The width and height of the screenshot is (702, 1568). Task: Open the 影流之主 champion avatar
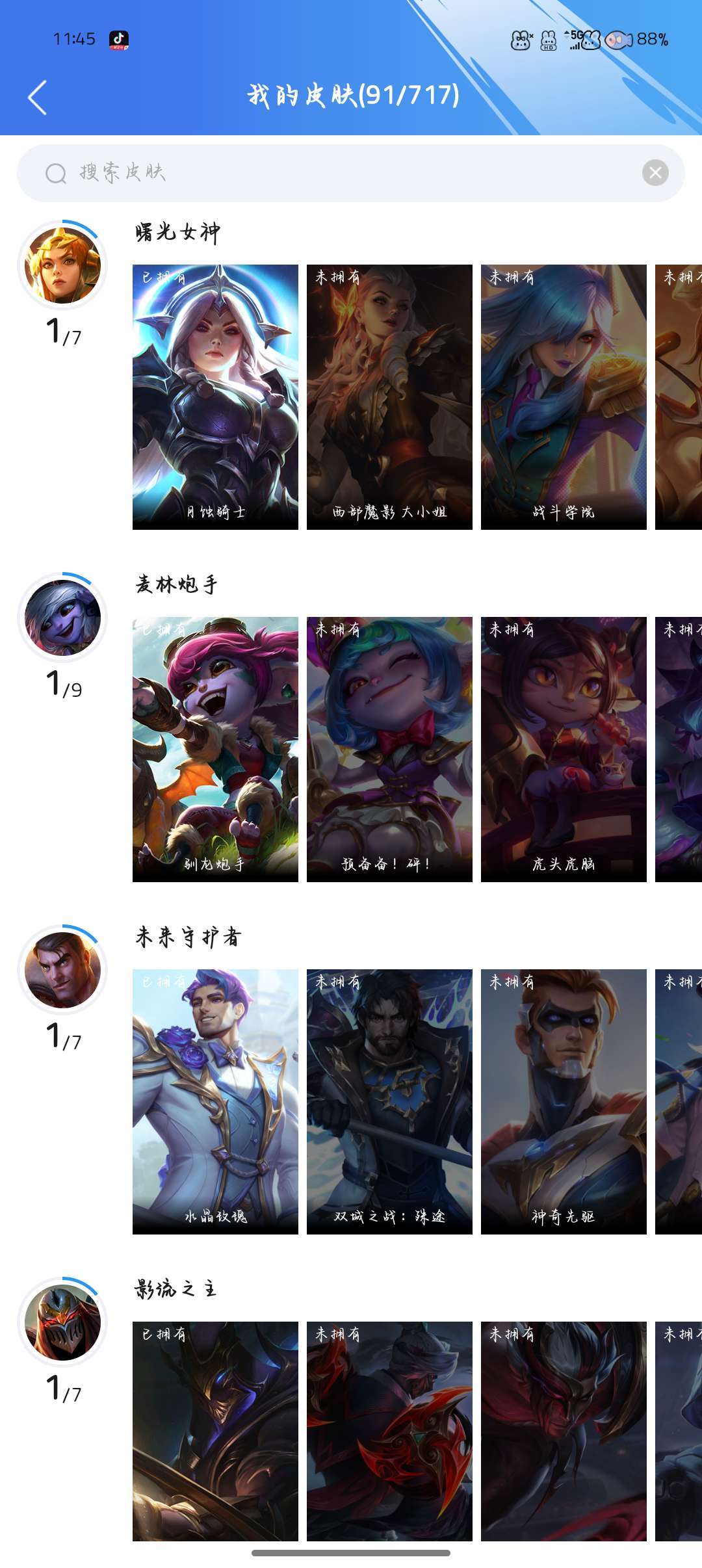pos(62,1322)
